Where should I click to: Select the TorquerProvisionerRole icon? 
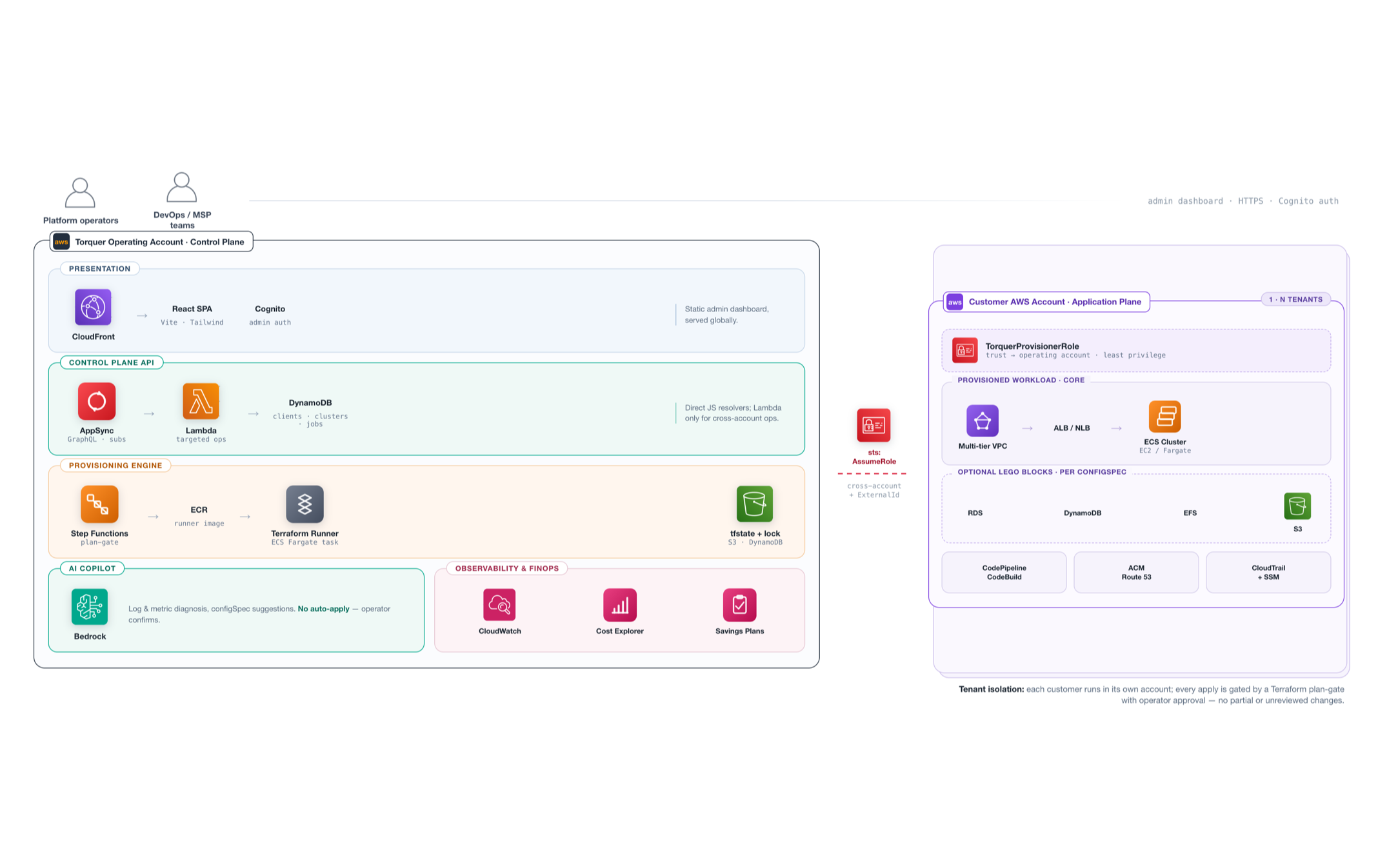click(x=965, y=350)
